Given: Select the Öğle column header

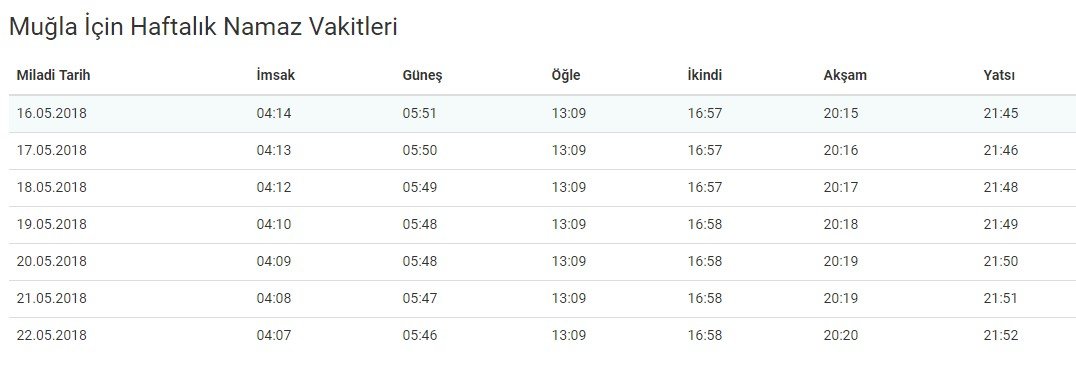Looking at the screenshot, I should (x=565, y=76).
